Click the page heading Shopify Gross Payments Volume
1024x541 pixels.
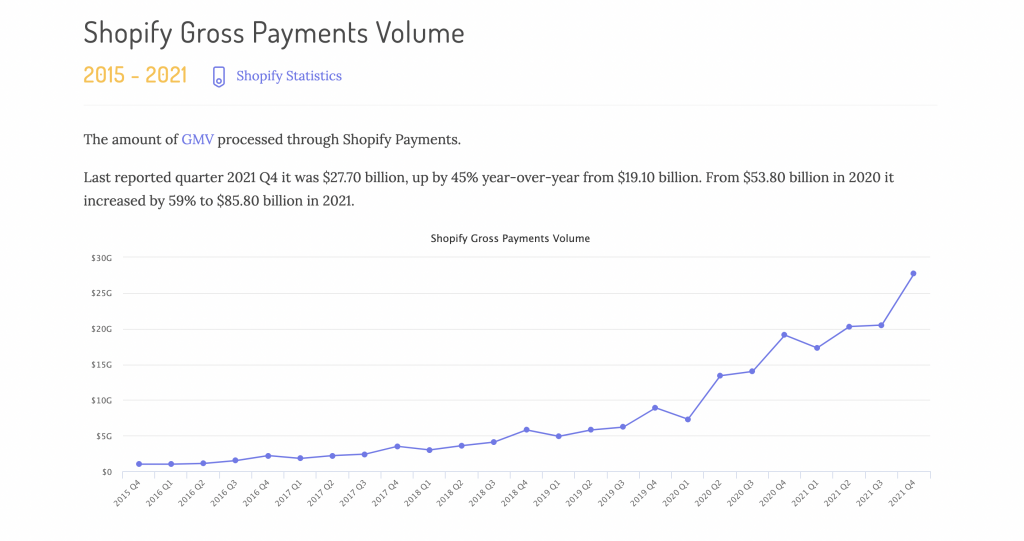click(274, 32)
